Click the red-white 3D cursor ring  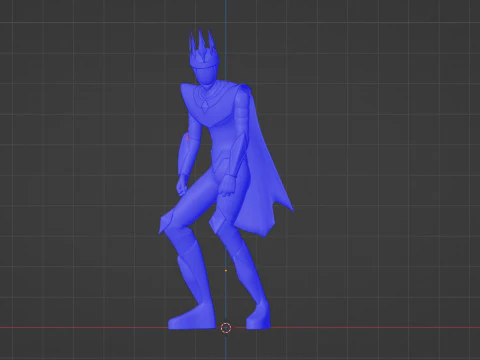(226, 328)
